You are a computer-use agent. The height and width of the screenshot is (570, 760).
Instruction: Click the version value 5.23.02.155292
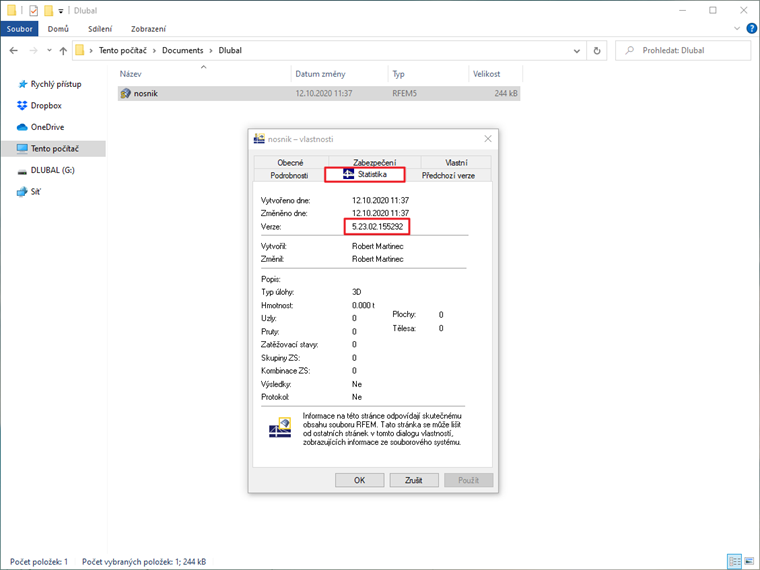(377, 226)
